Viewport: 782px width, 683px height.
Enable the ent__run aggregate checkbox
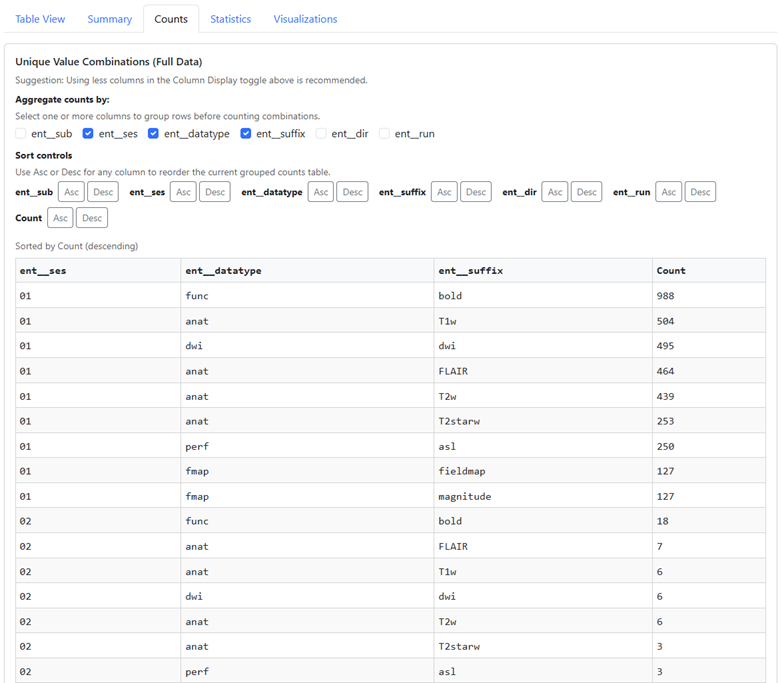[x=384, y=133]
